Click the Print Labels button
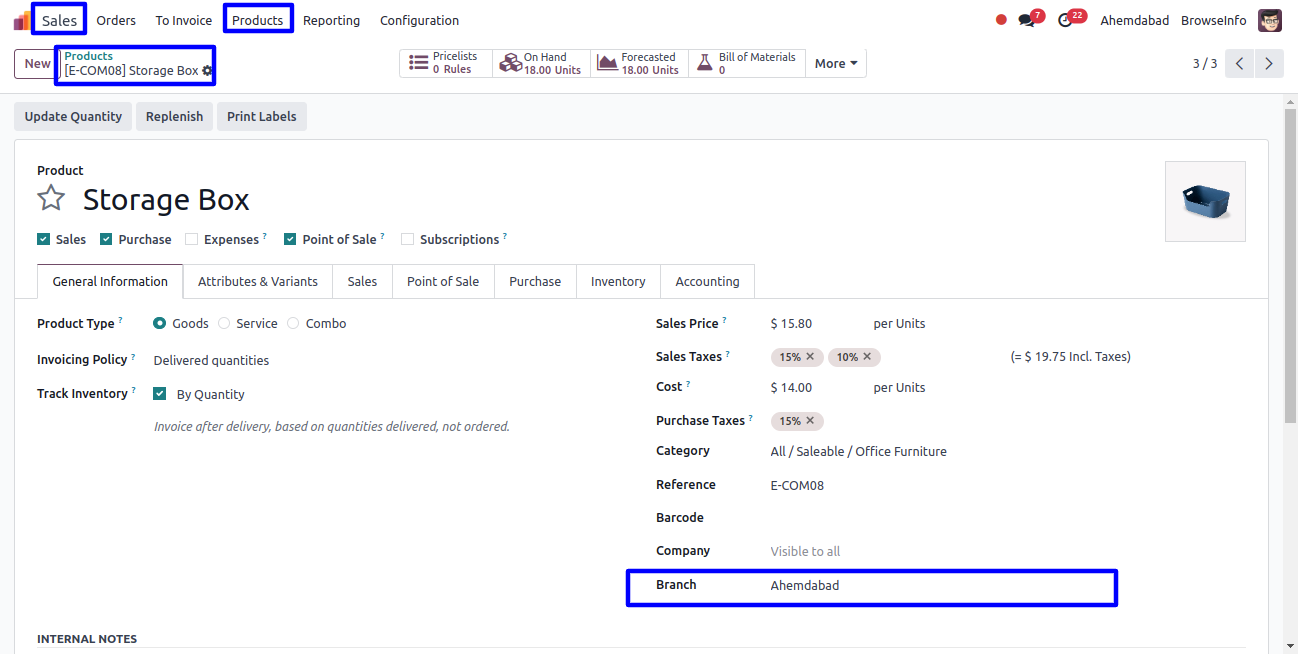 point(261,117)
